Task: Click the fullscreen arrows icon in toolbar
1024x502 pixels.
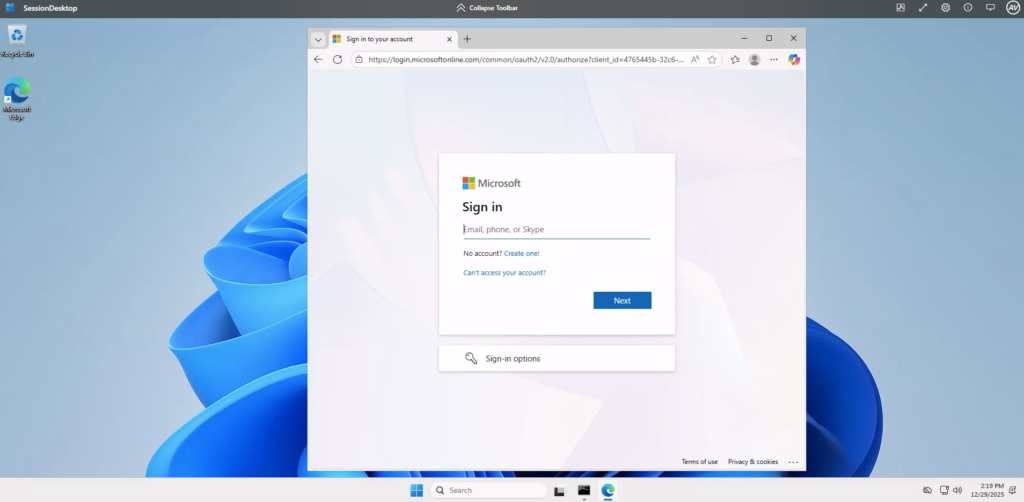Action: pyautogui.click(x=923, y=7)
